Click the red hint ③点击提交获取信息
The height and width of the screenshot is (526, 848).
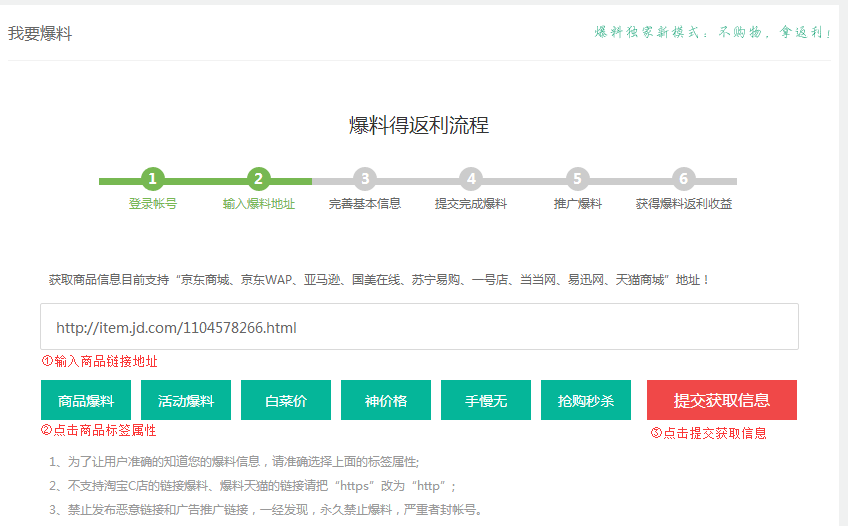point(708,433)
